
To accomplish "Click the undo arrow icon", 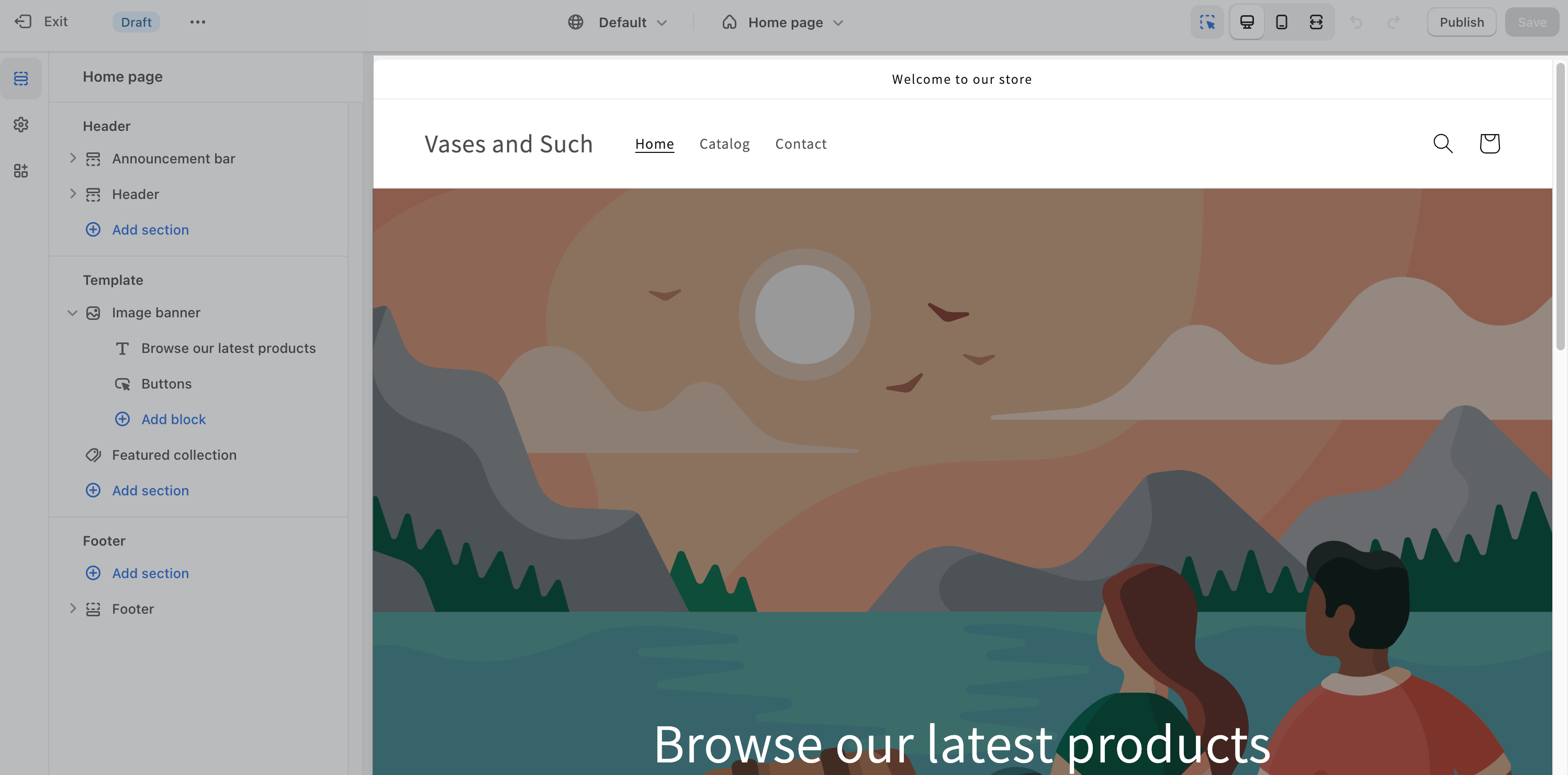I will 1356,23.
